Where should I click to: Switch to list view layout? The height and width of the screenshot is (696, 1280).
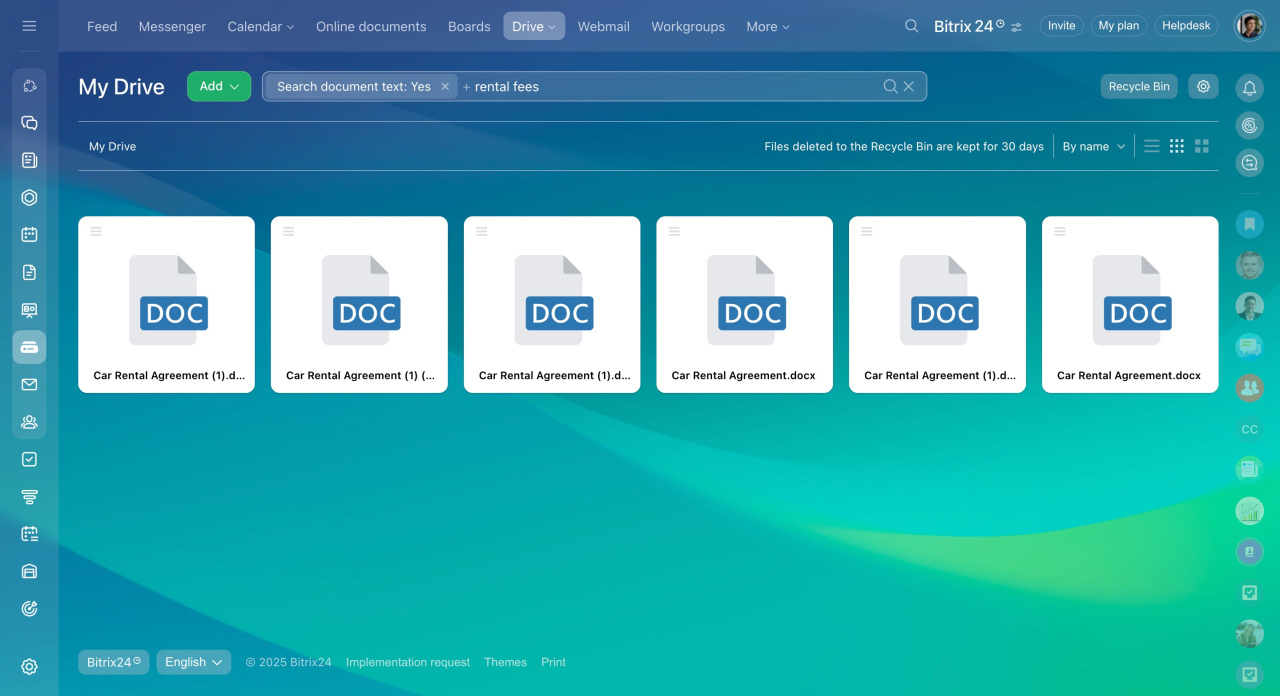[x=1152, y=146]
